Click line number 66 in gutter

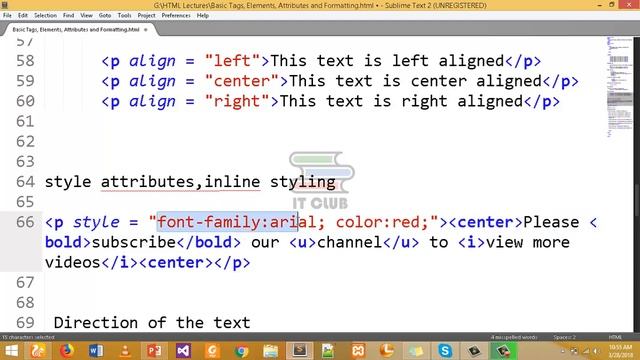(25, 222)
